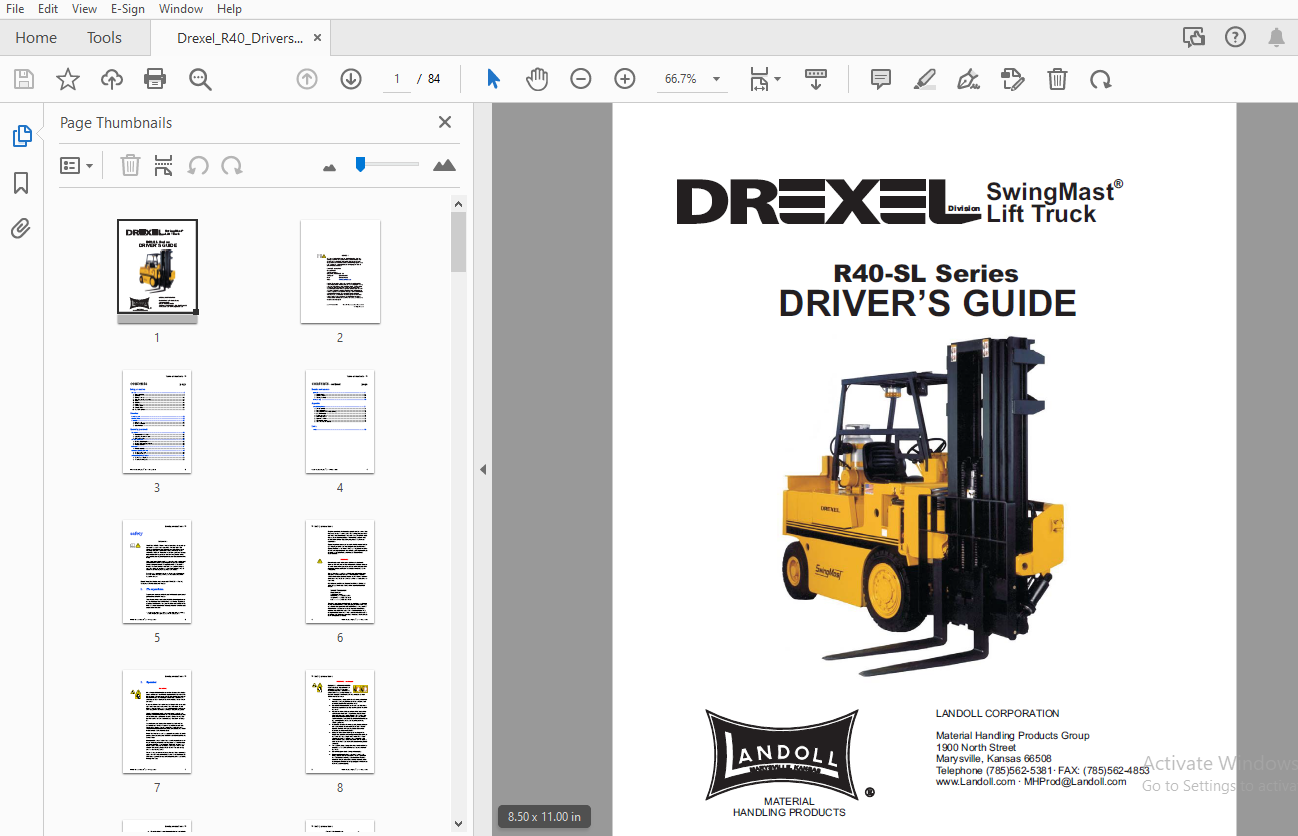Go to next page arrow
This screenshot has height=836, width=1298.
point(351,79)
